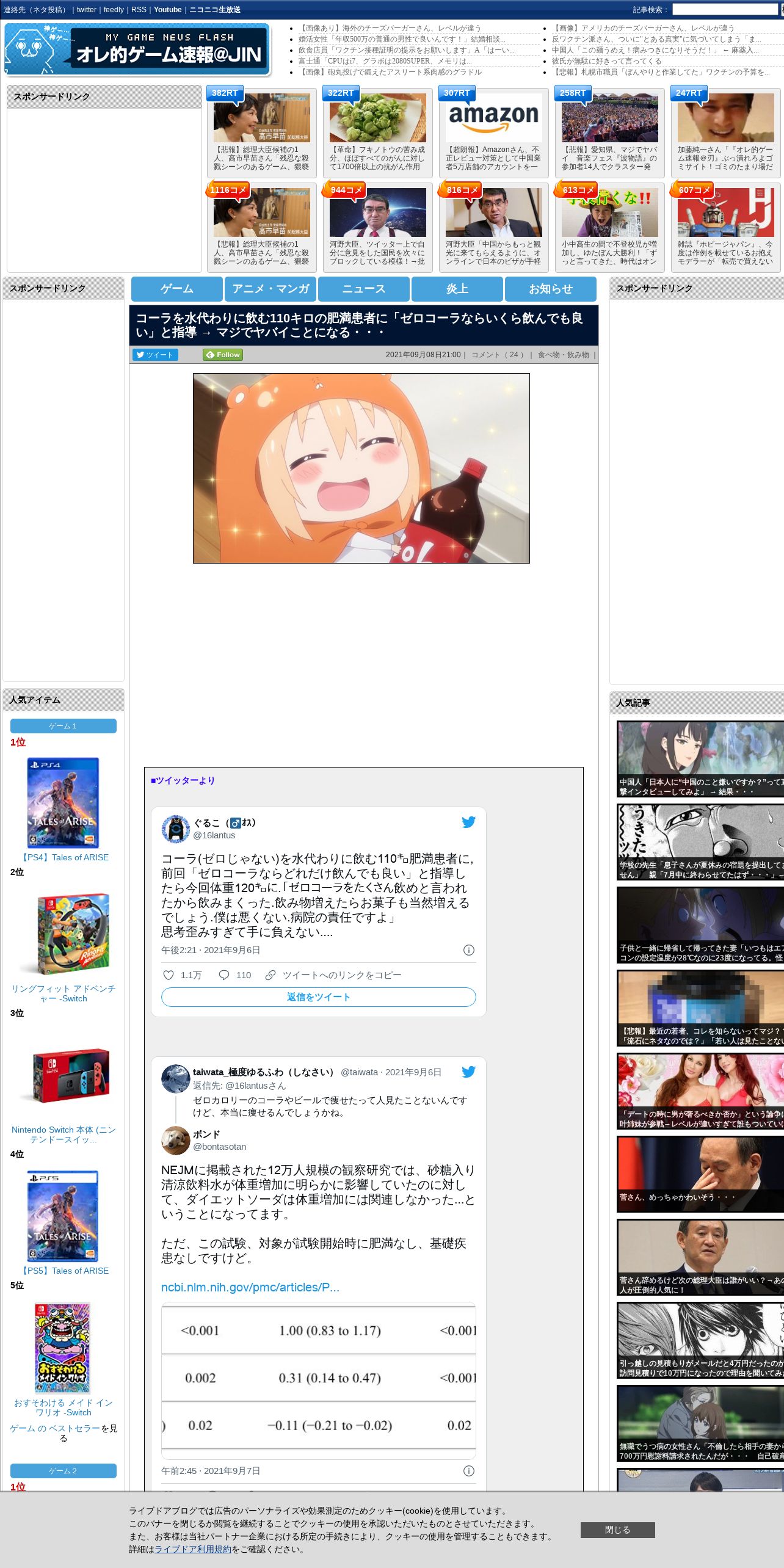Image resolution: width=784 pixels, height=1568 pixels.
Task: Click the @16lantus handle
Action: [x=214, y=835]
